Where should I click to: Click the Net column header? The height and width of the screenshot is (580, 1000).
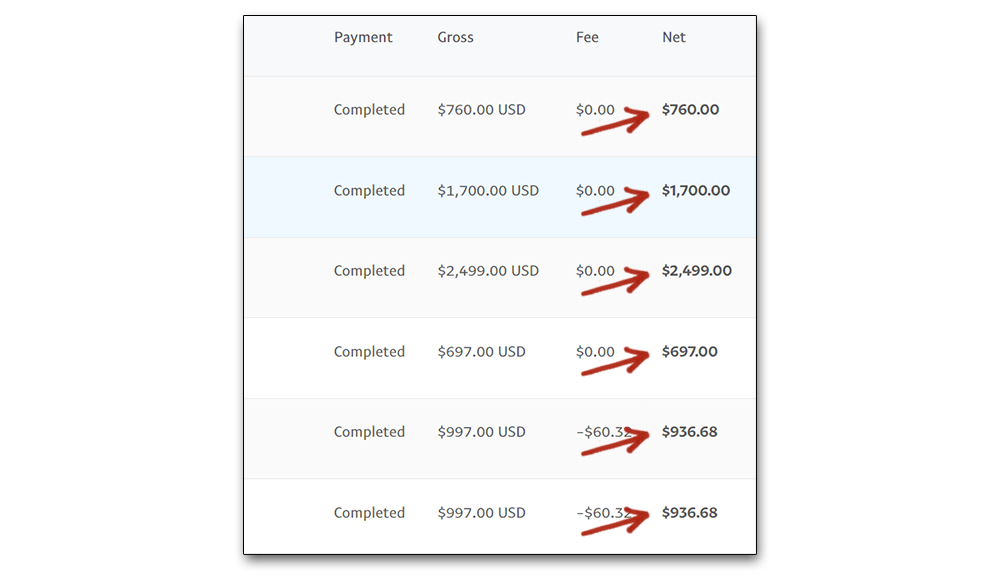[x=673, y=38]
